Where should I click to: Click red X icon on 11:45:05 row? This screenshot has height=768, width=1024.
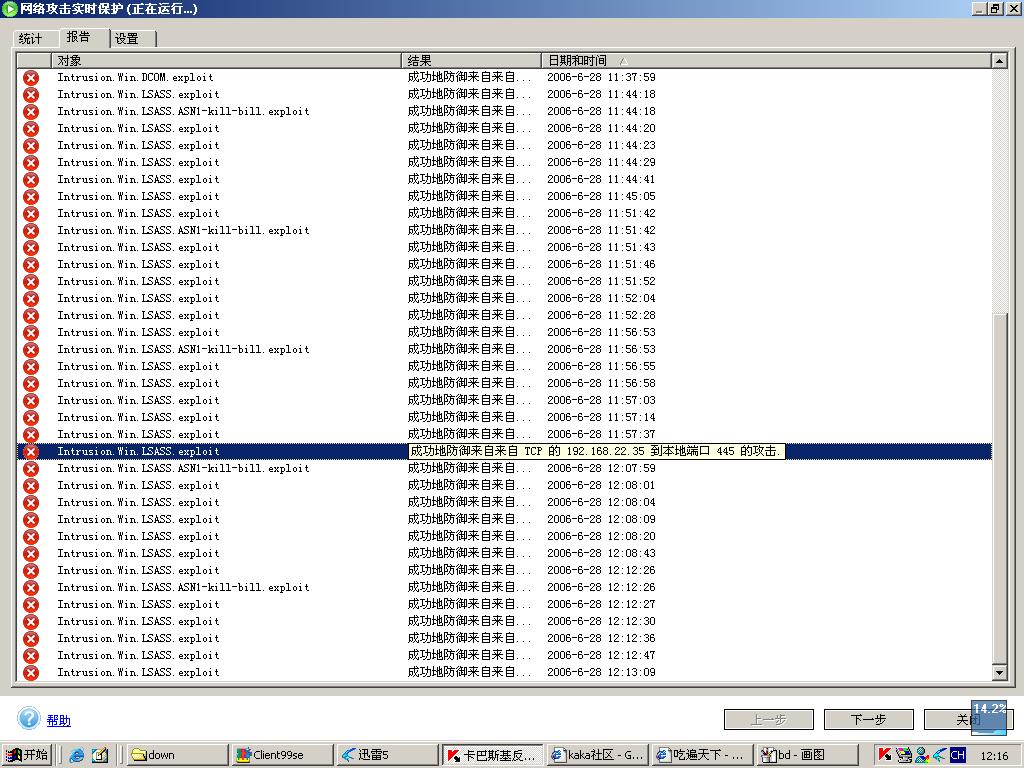point(31,197)
